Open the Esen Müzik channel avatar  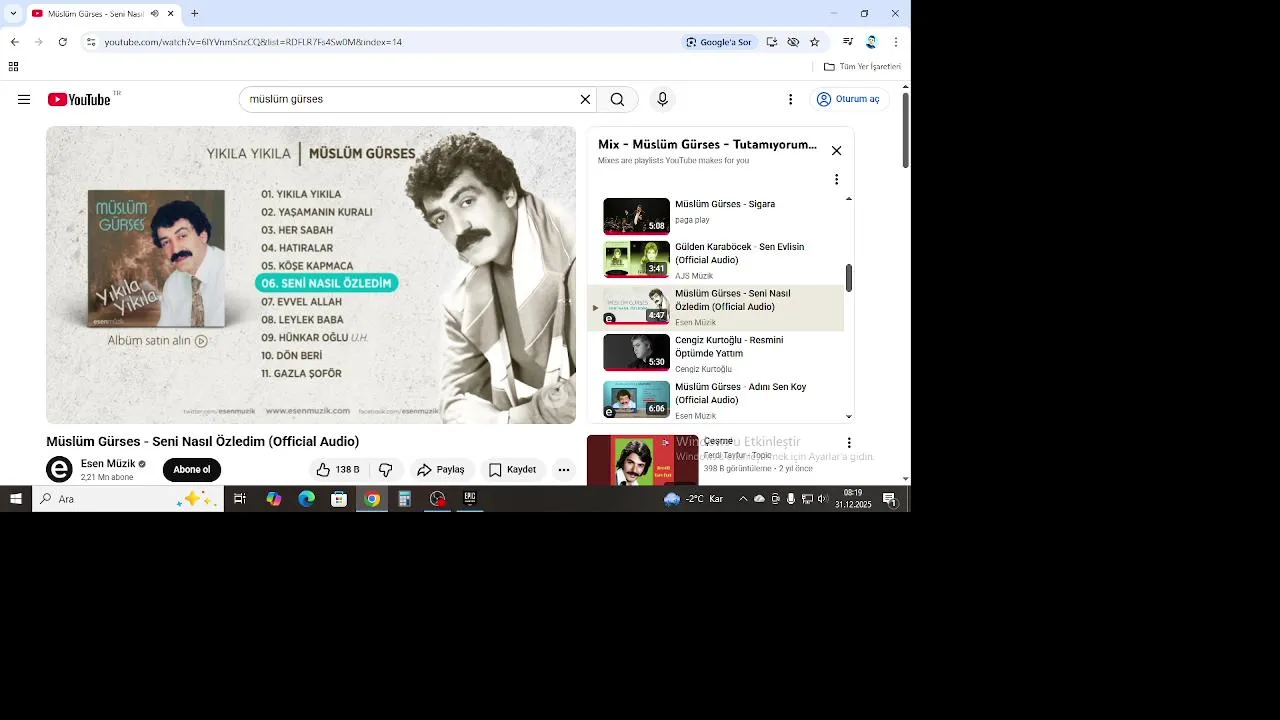(60, 469)
